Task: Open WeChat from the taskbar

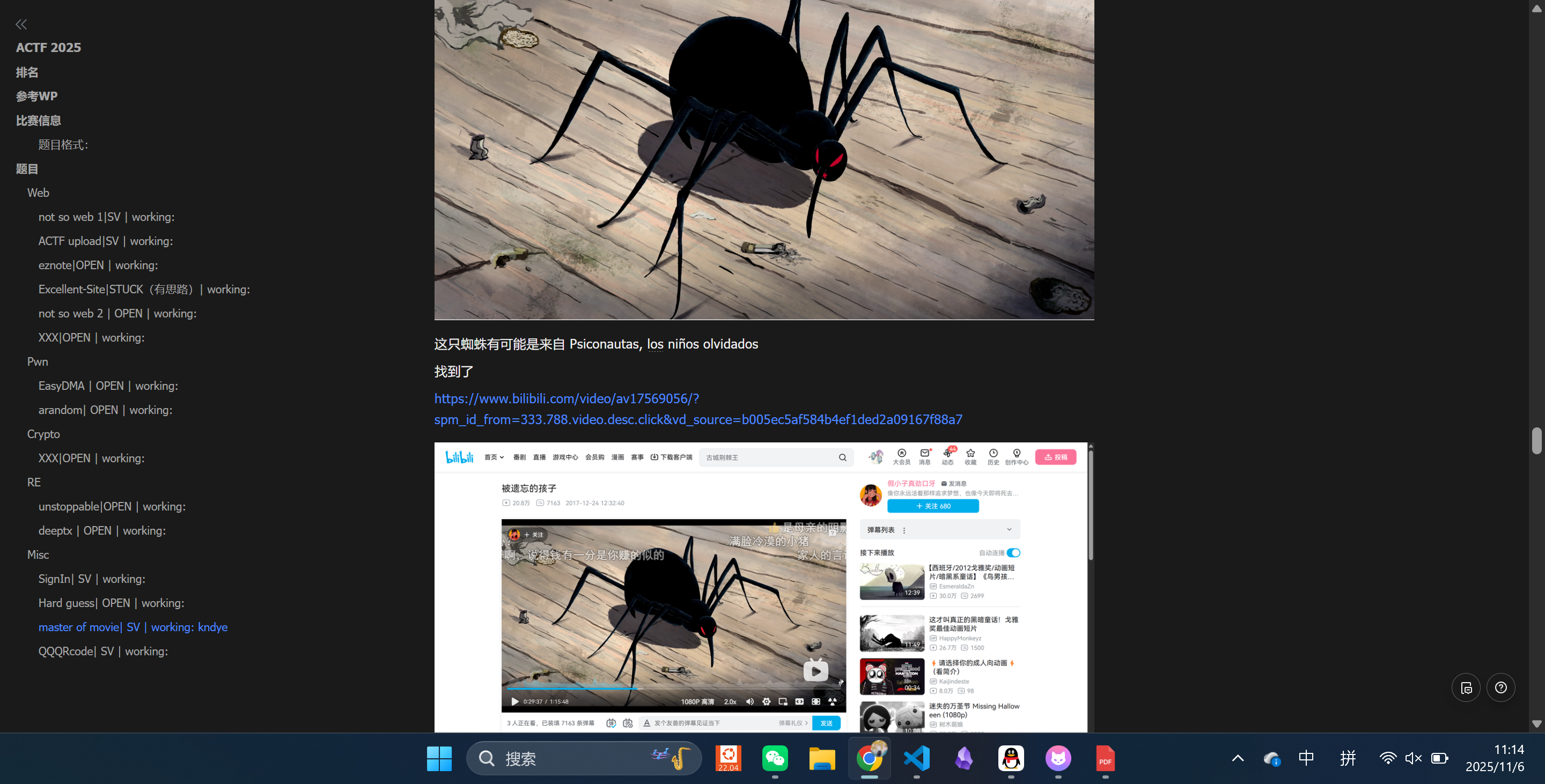Action: click(x=775, y=758)
